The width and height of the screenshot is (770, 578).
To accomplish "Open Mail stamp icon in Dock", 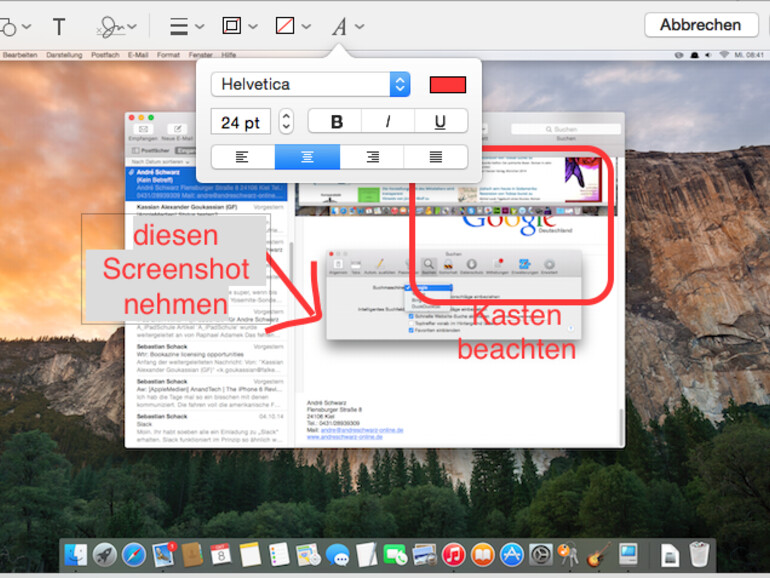I will pyautogui.click(x=163, y=555).
